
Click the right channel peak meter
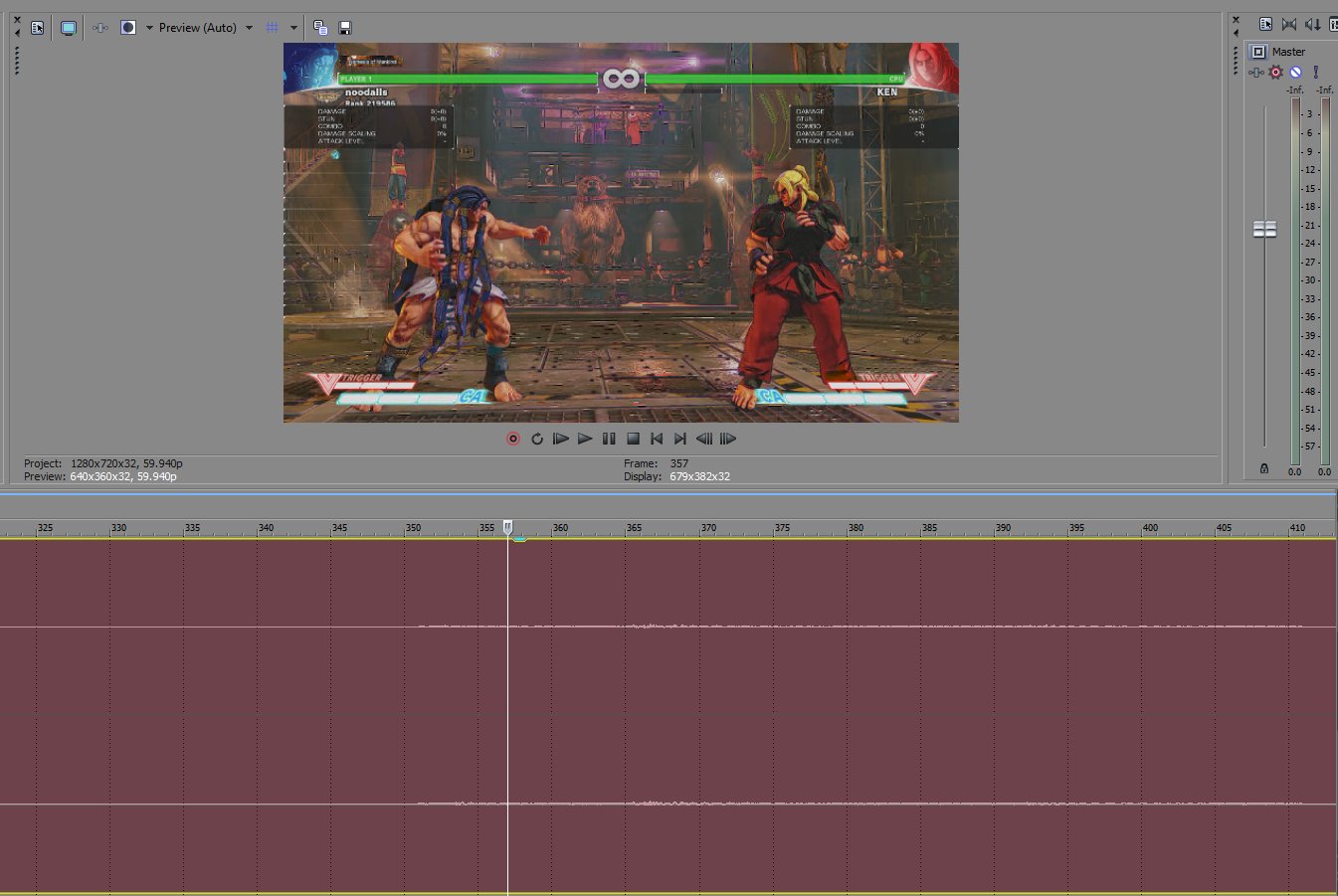coord(1325,281)
